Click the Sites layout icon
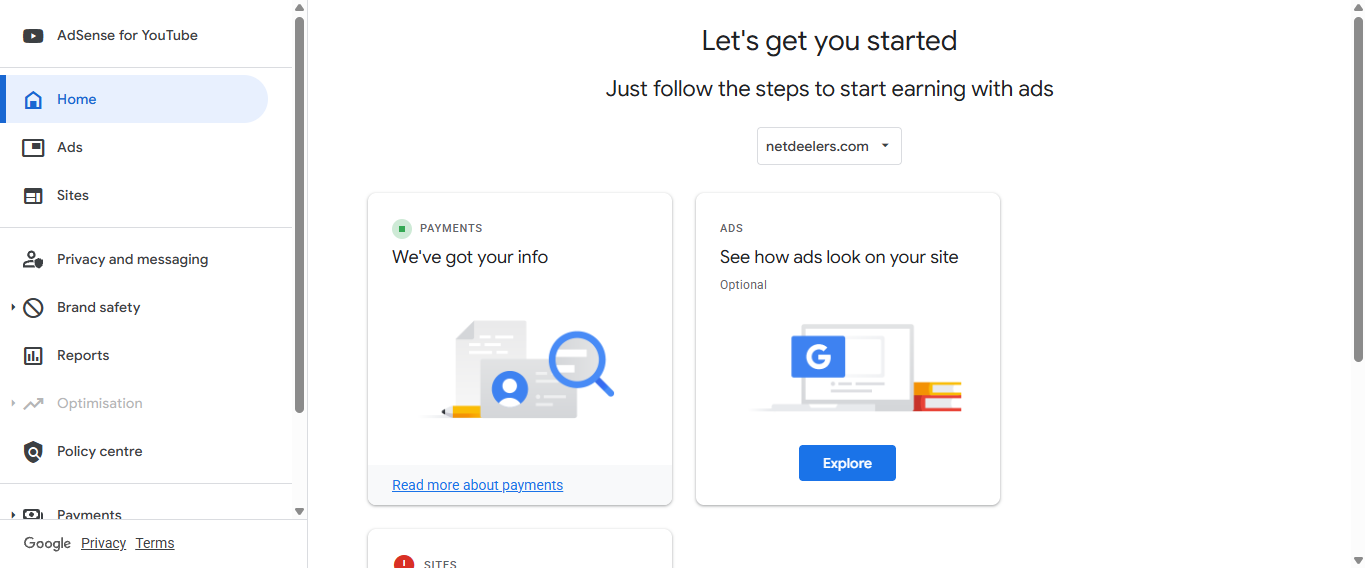 pos(33,196)
